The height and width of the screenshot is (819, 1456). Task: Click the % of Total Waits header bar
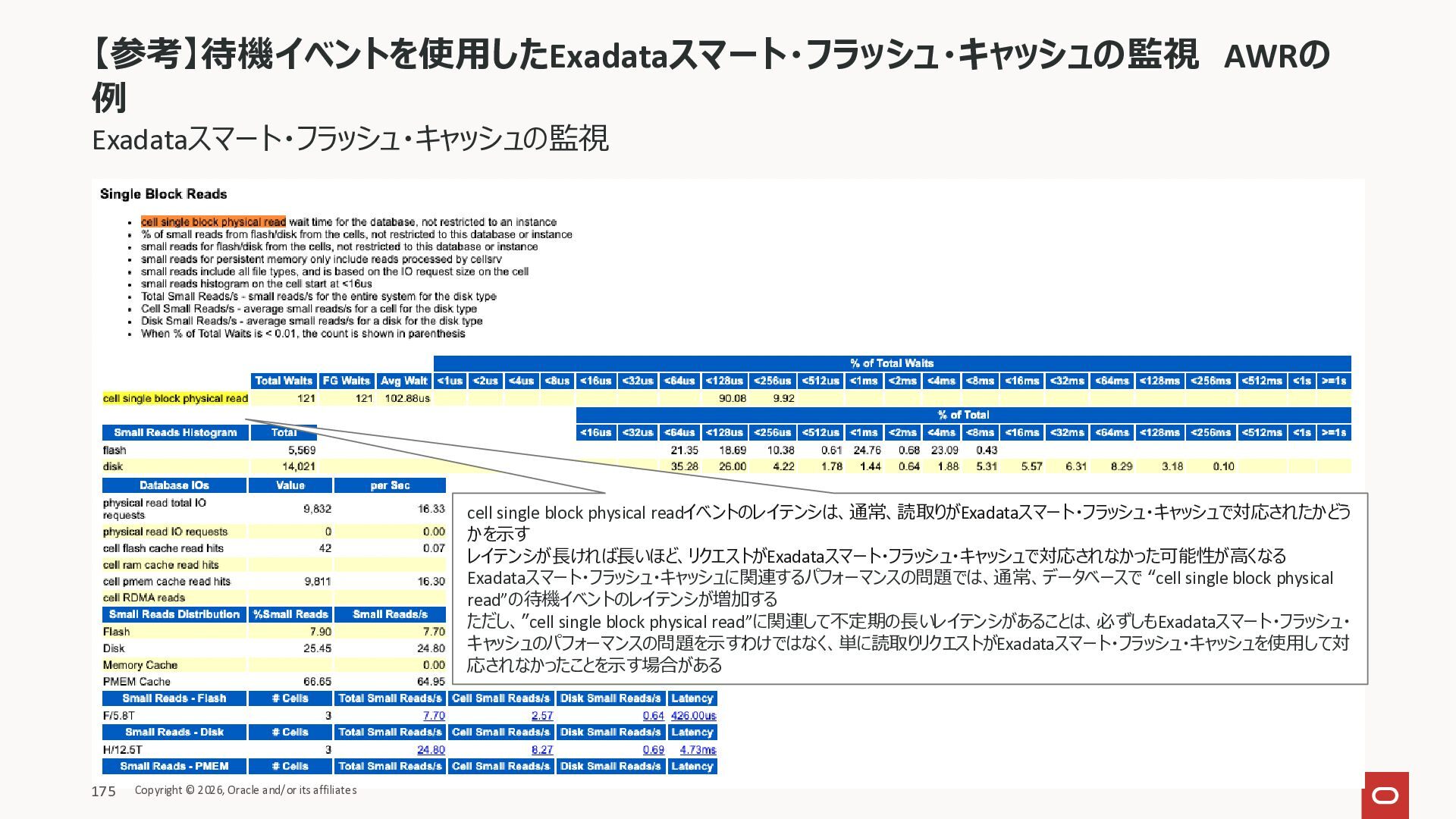point(891,363)
